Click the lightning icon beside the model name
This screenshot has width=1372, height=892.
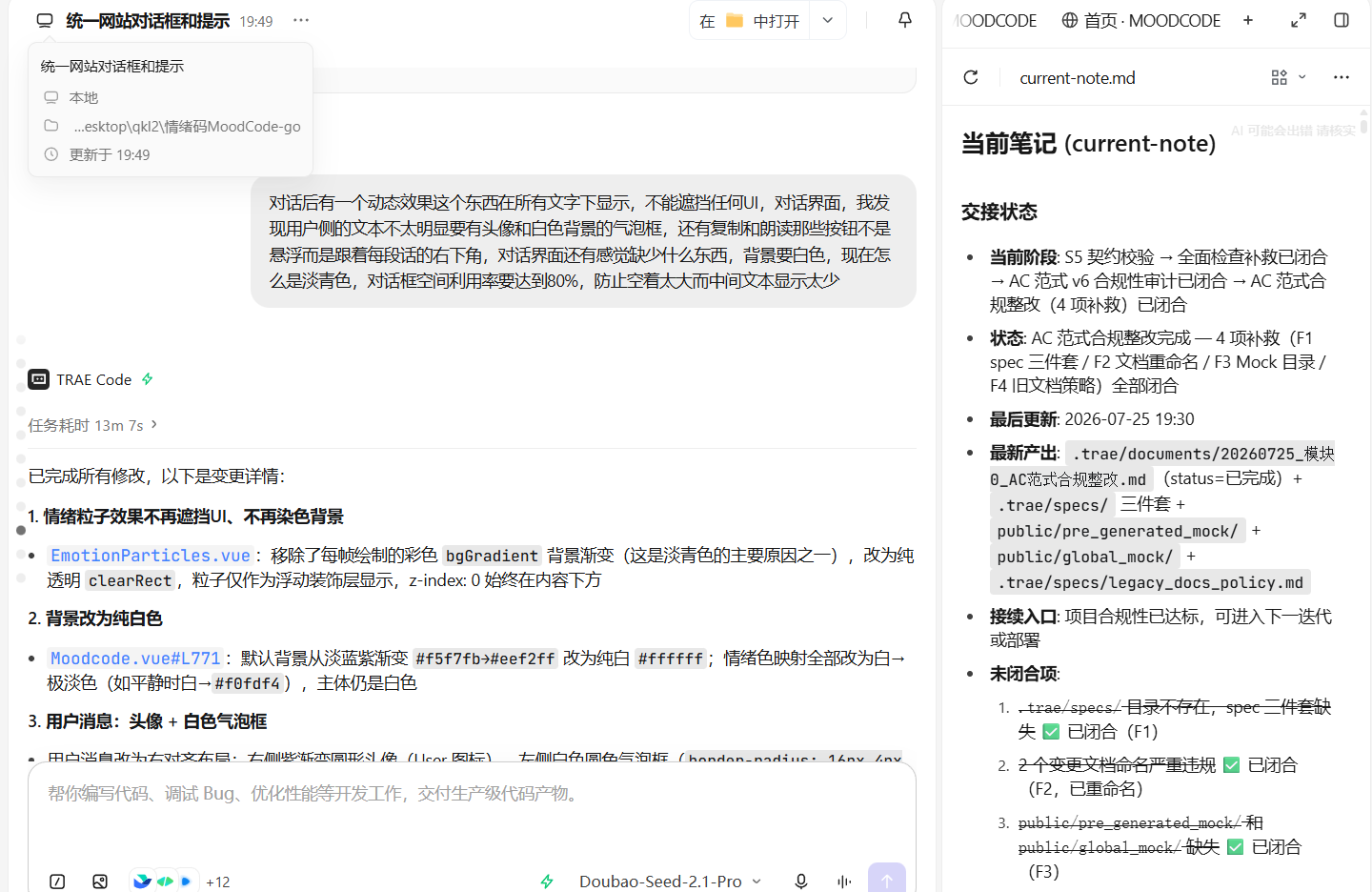click(x=547, y=882)
